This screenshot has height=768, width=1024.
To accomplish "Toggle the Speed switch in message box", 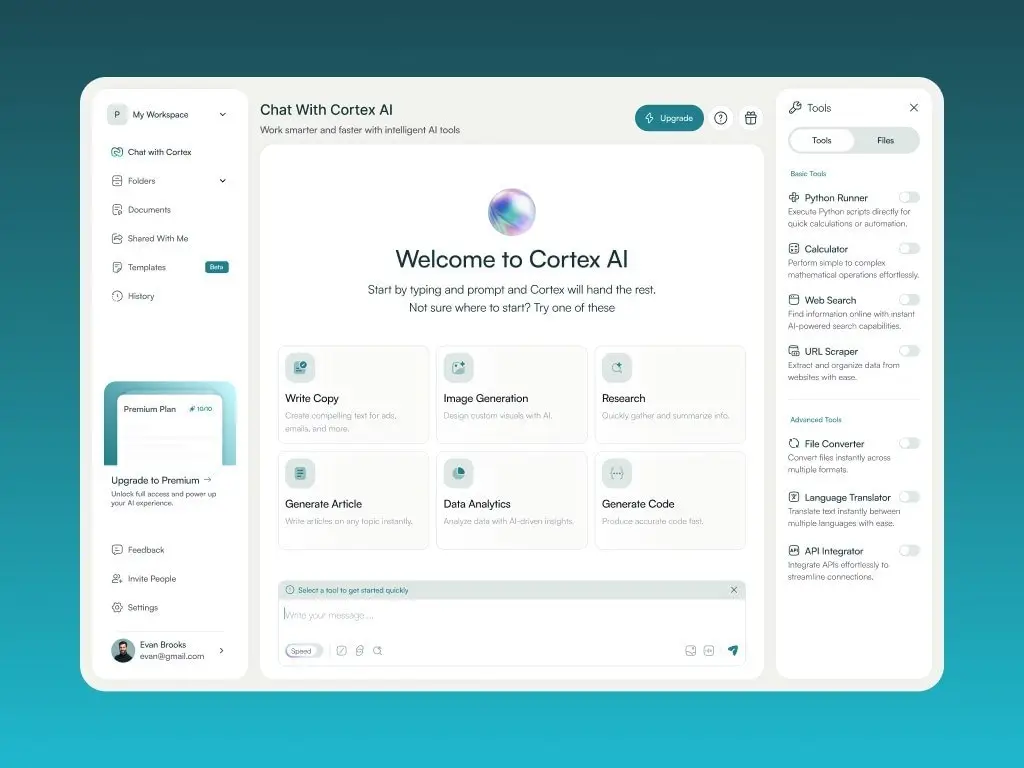I will 304,651.
